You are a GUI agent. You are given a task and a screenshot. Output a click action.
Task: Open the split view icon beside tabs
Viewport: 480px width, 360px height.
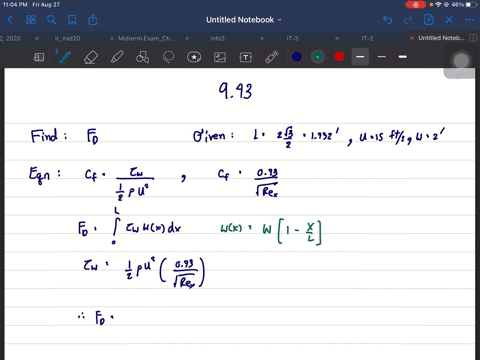click(x=473, y=38)
